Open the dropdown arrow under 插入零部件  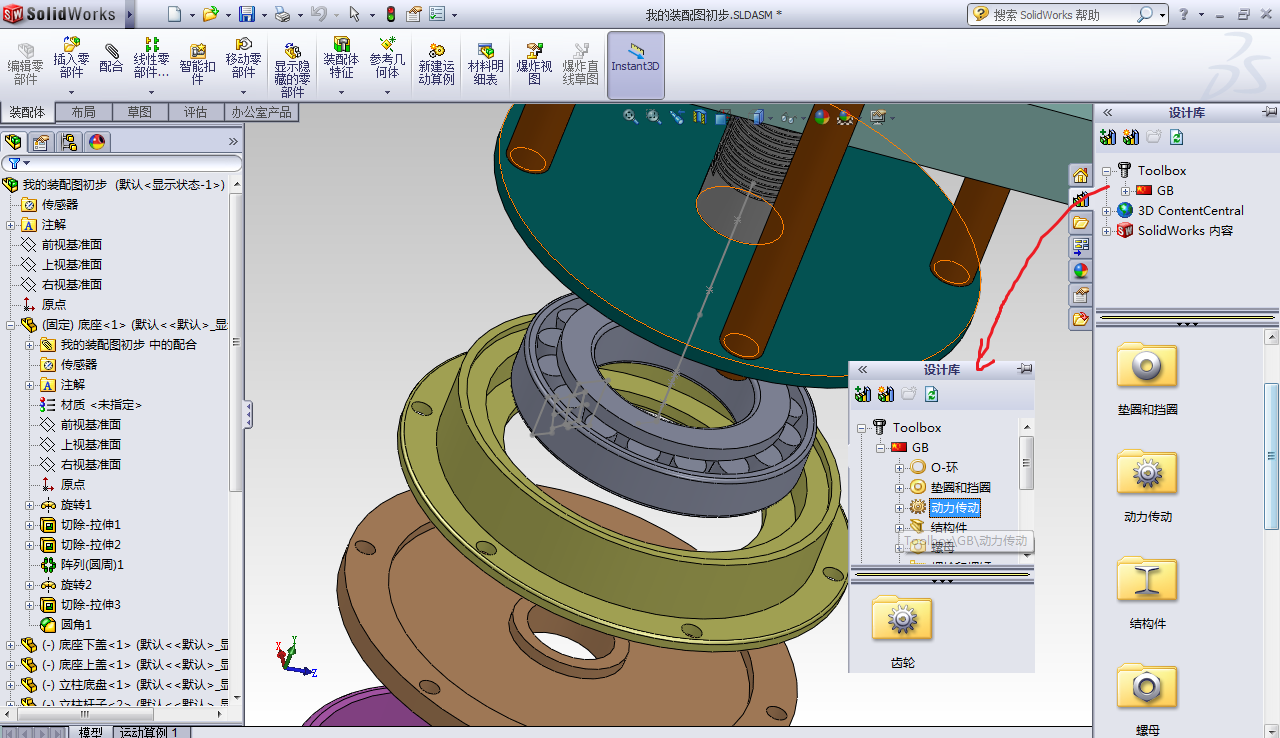[x=71, y=92]
